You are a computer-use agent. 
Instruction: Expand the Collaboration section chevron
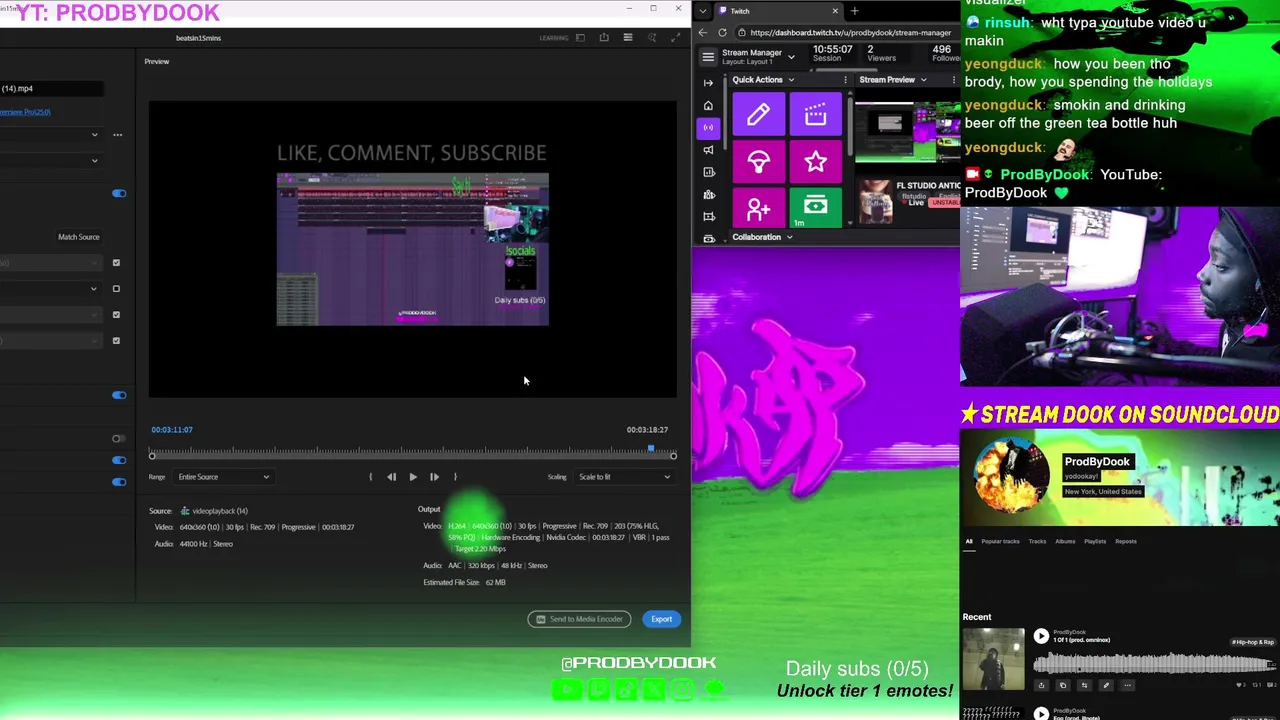[789, 237]
